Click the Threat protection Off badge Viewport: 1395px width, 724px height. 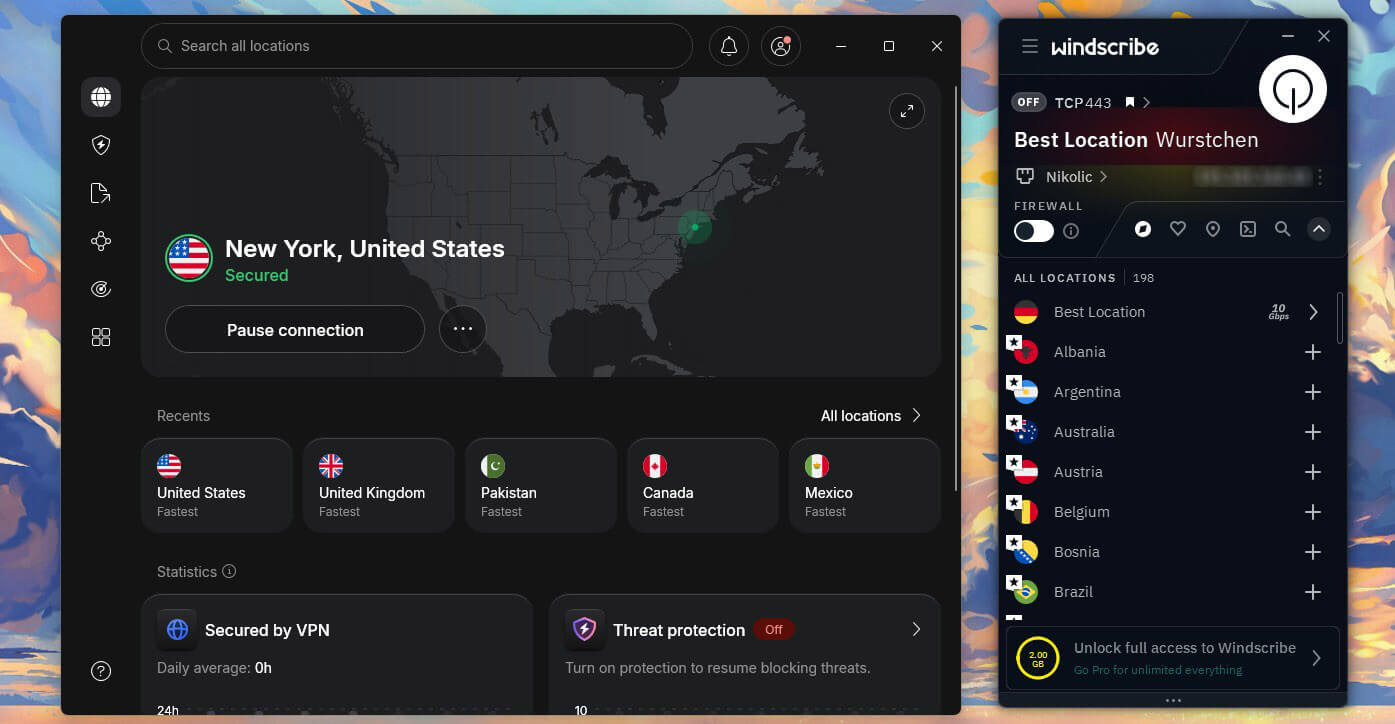[x=774, y=630]
